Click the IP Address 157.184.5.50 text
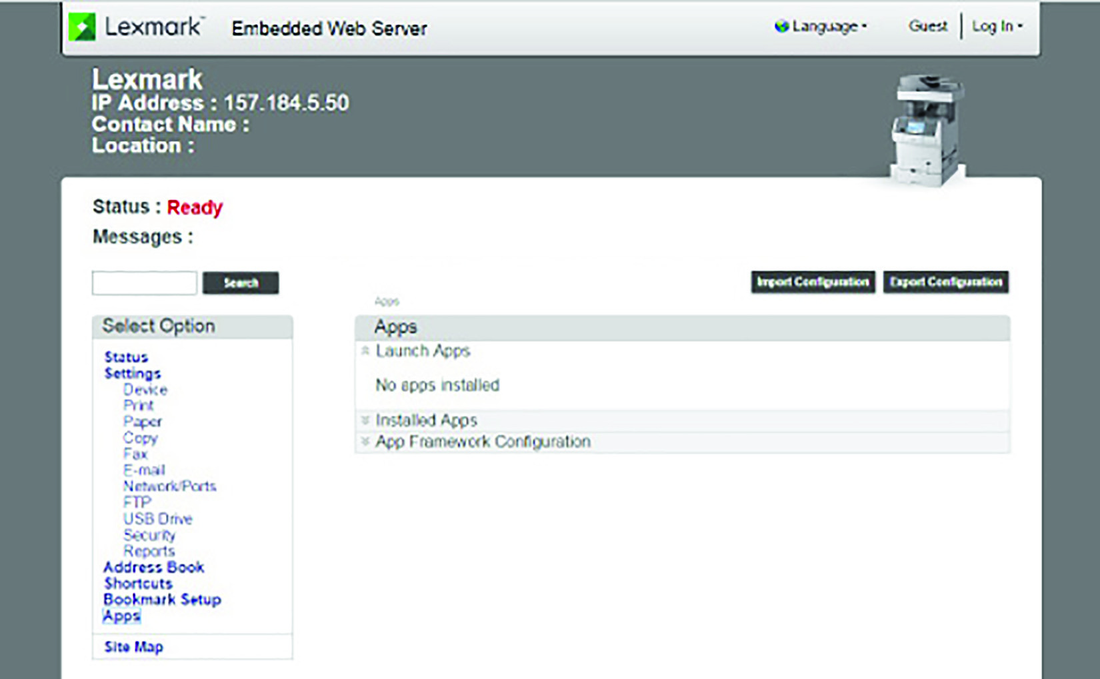The height and width of the screenshot is (679, 1100). pos(220,103)
